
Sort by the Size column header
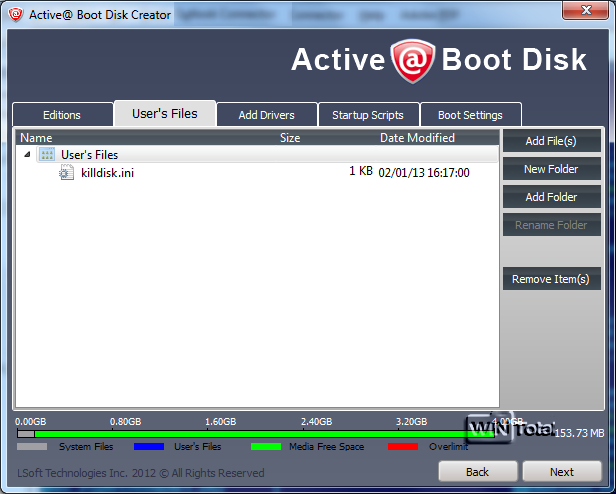point(290,138)
